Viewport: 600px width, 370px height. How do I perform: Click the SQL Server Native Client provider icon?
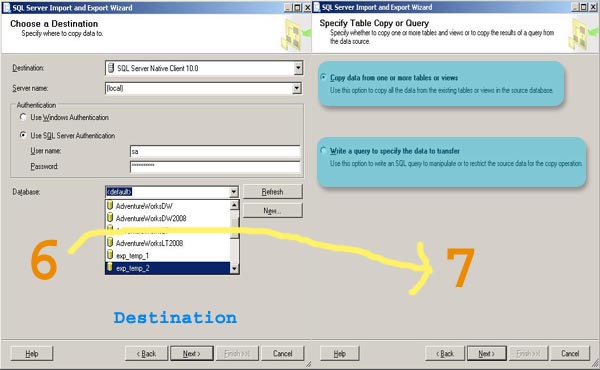[x=111, y=68]
